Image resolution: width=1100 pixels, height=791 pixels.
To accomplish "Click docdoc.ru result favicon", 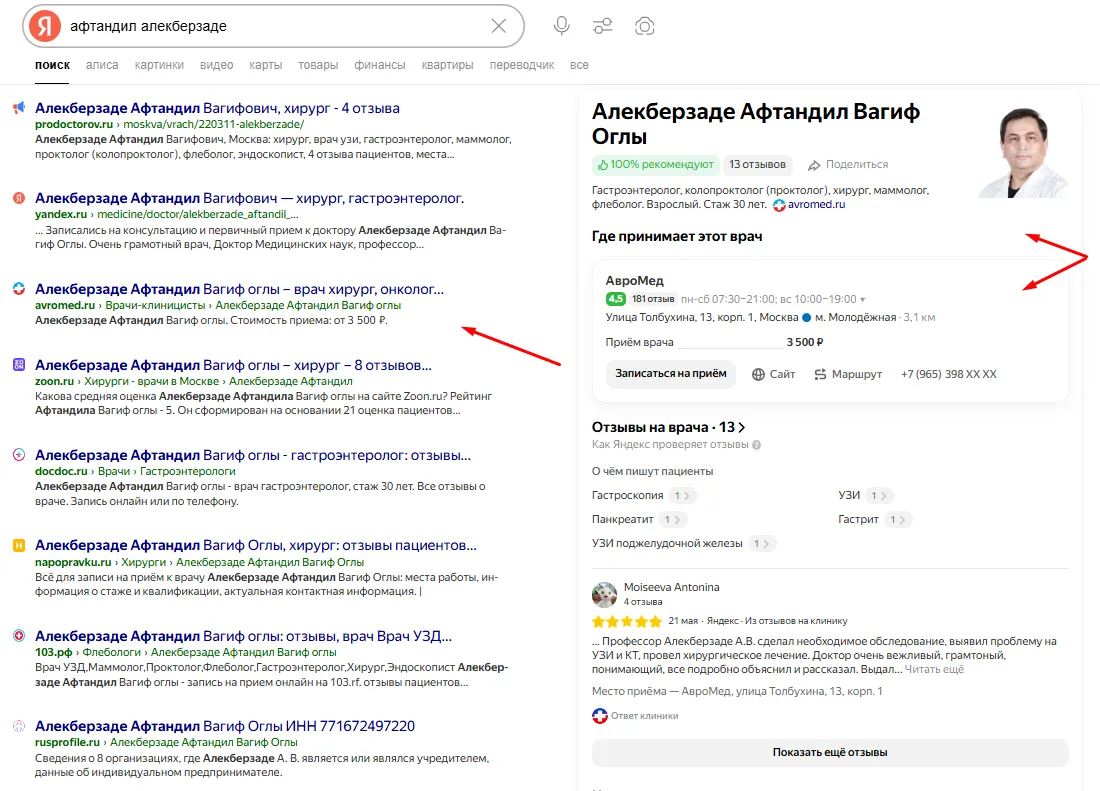I will point(19,454).
